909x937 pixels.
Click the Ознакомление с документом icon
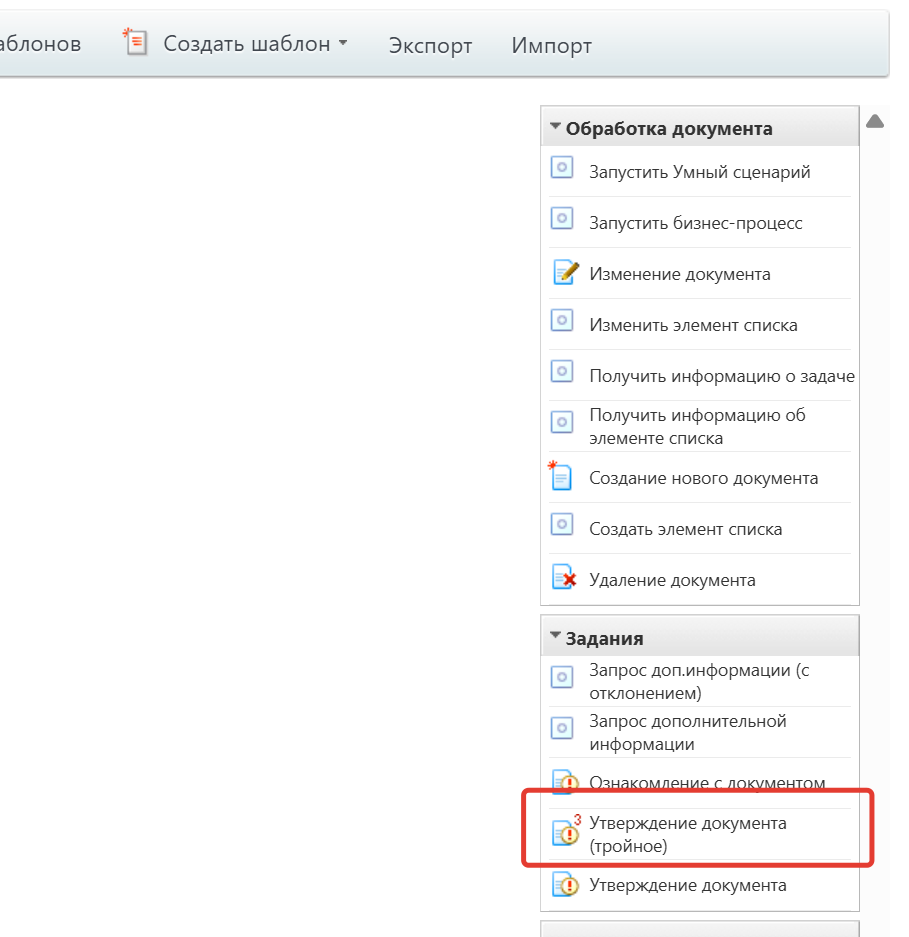pos(565,782)
